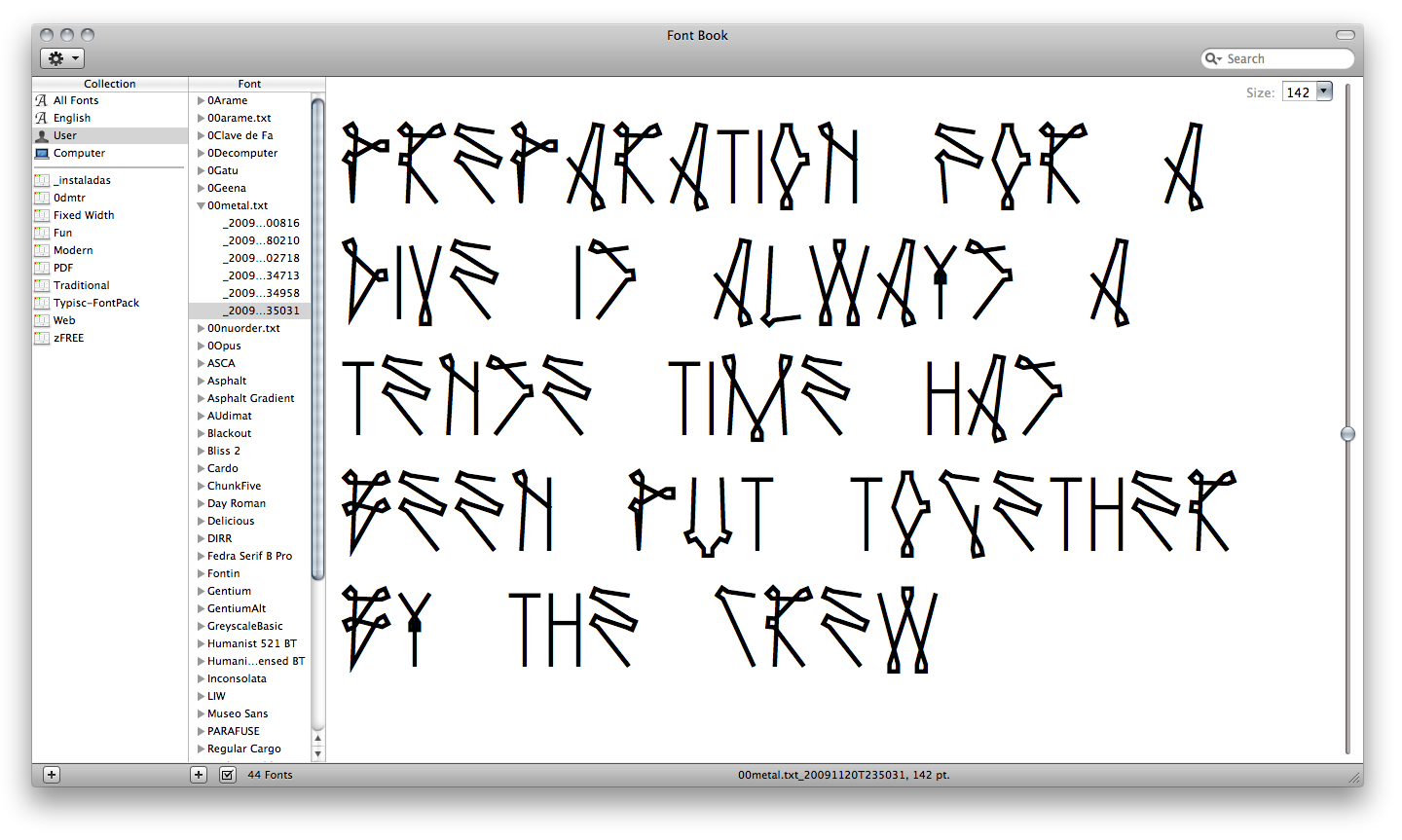Click the '00metal.txt_20091120T235031, 142 pt.' status text
The image size is (1402, 840).
pos(843,775)
